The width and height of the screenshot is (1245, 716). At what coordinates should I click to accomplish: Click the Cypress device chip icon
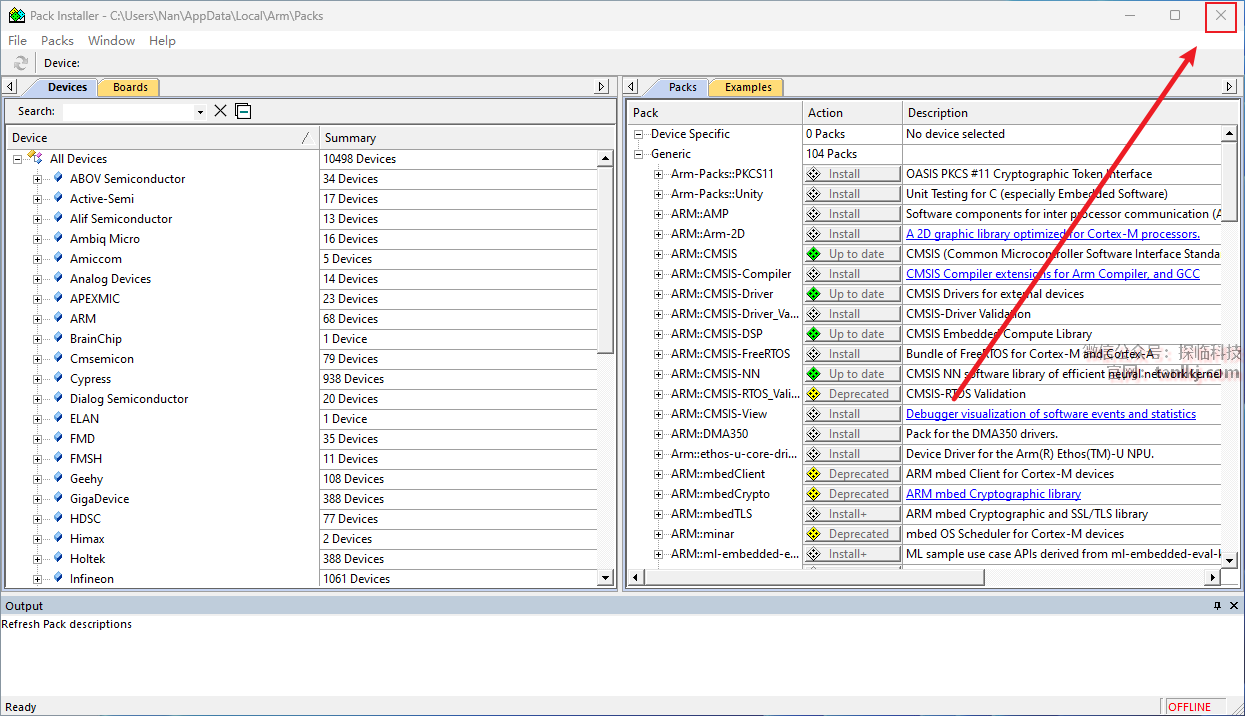point(59,379)
